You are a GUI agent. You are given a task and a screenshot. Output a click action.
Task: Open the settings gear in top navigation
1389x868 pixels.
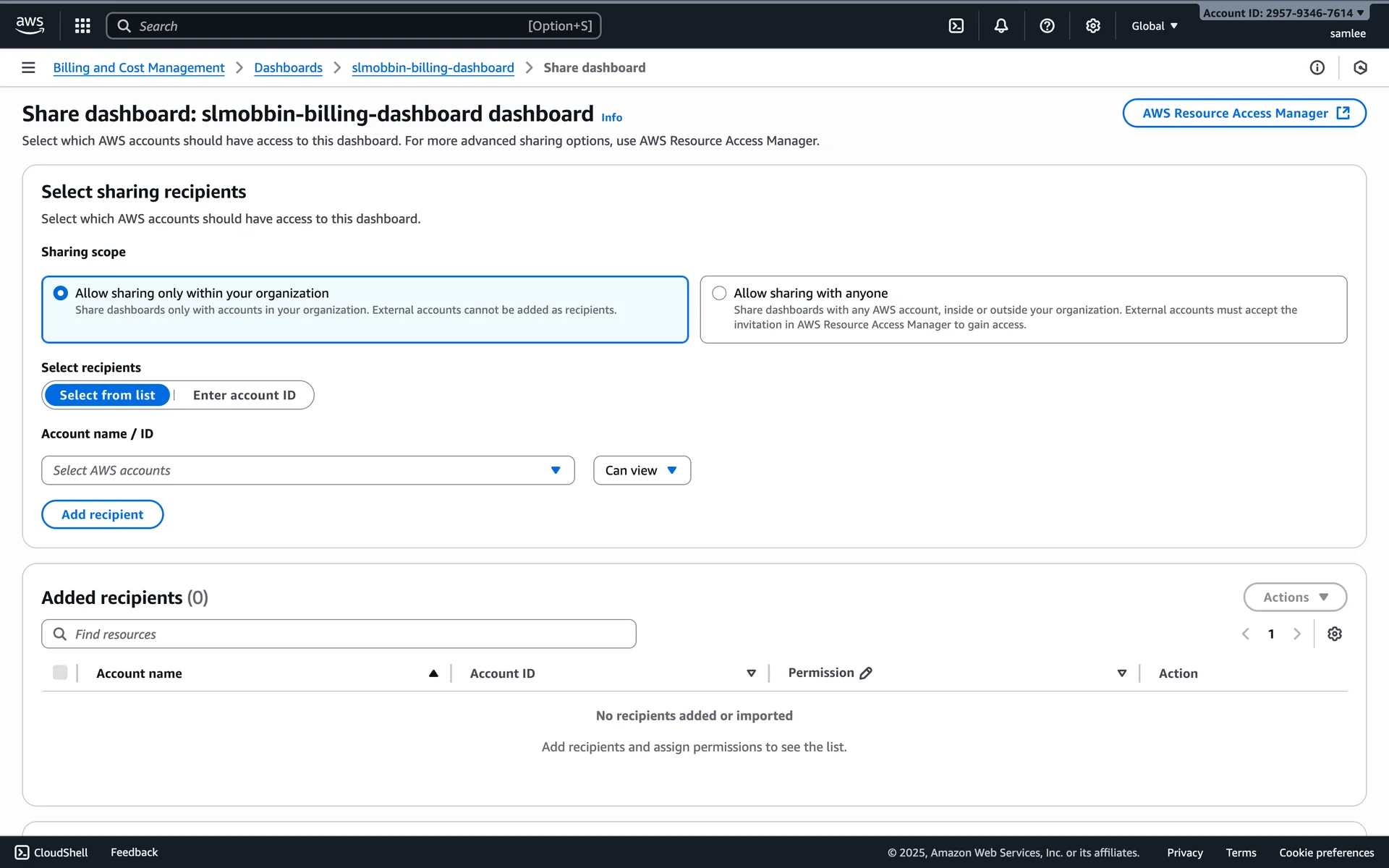coord(1092,26)
